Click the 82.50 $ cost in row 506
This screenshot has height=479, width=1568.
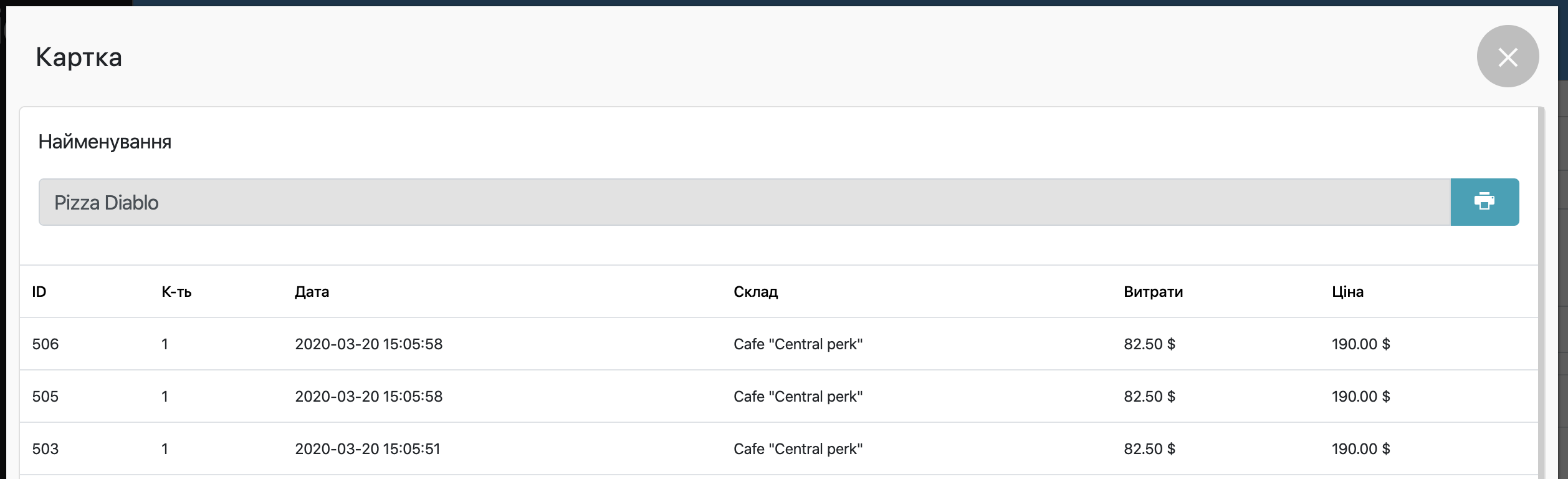click(x=1149, y=344)
